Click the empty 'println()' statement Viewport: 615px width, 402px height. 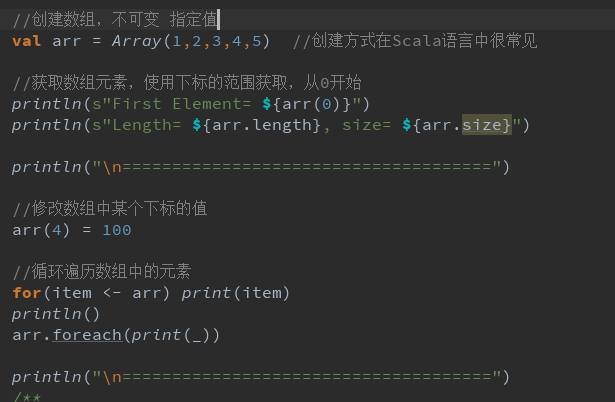pyautogui.click(x=56, y=314)
